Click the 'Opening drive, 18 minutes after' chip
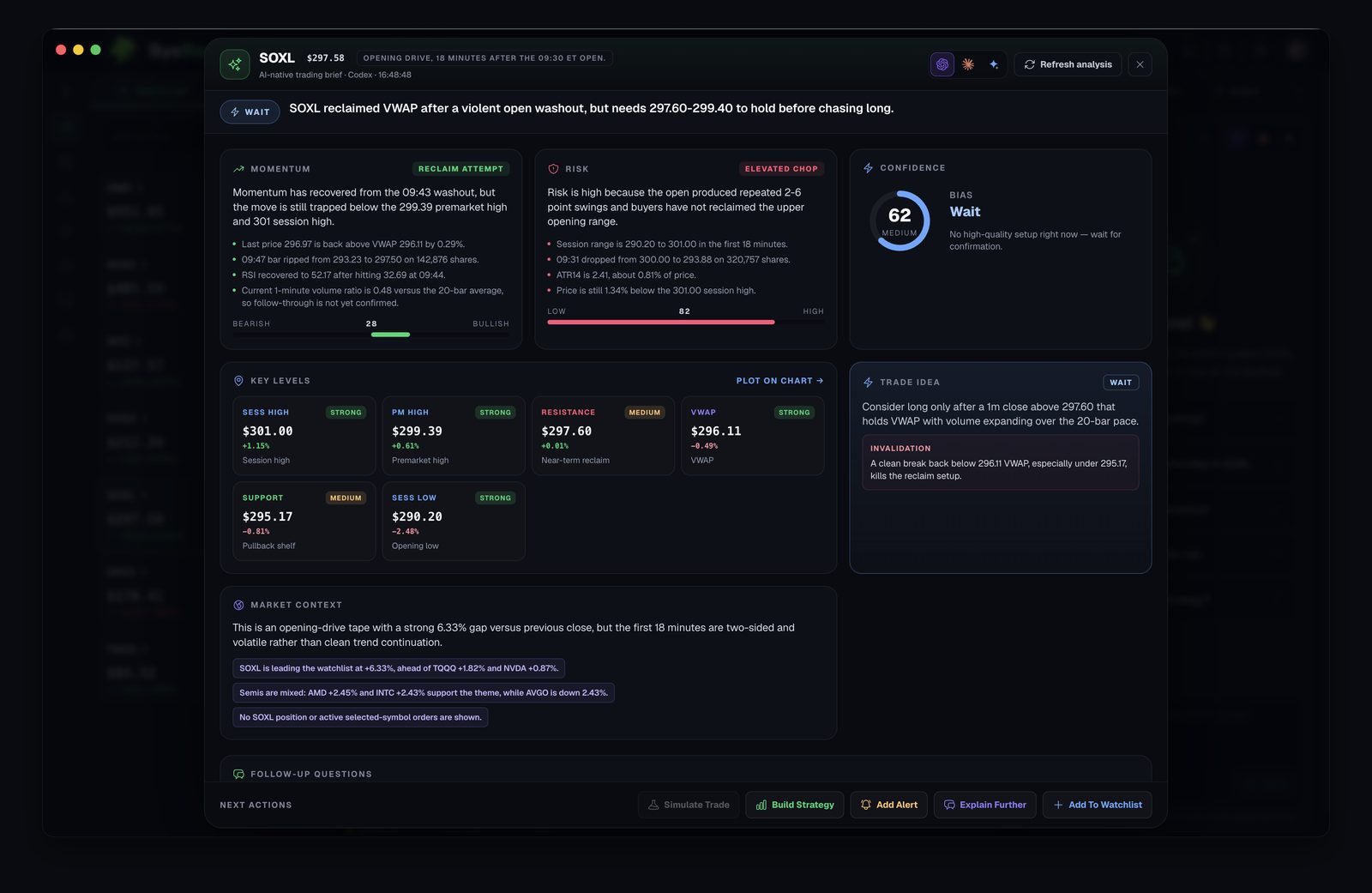 coord(484,58)
